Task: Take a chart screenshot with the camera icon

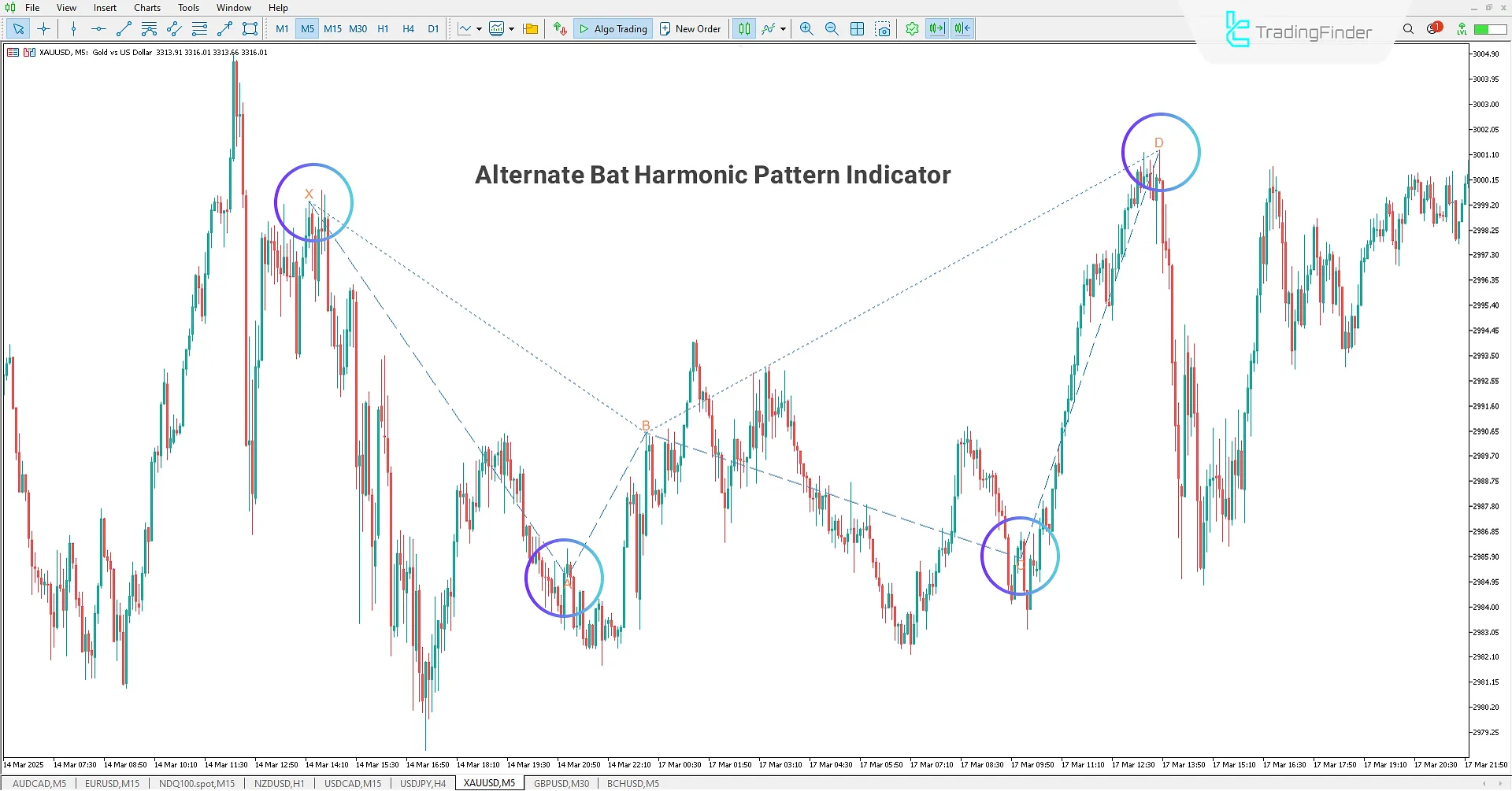Action: (x=883, y=28)
